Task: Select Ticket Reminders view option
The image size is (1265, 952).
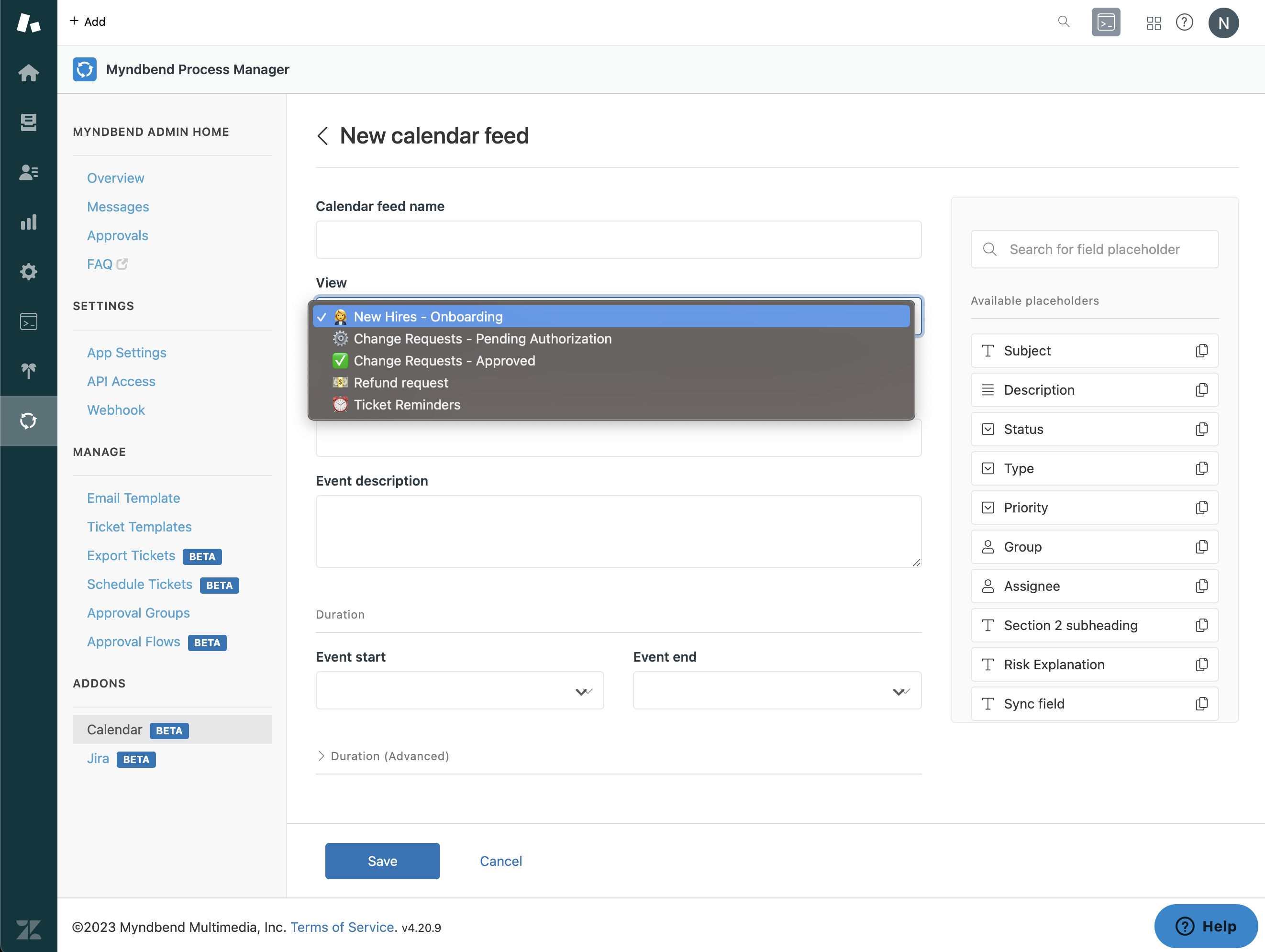Action: click(x=611, y=405)
